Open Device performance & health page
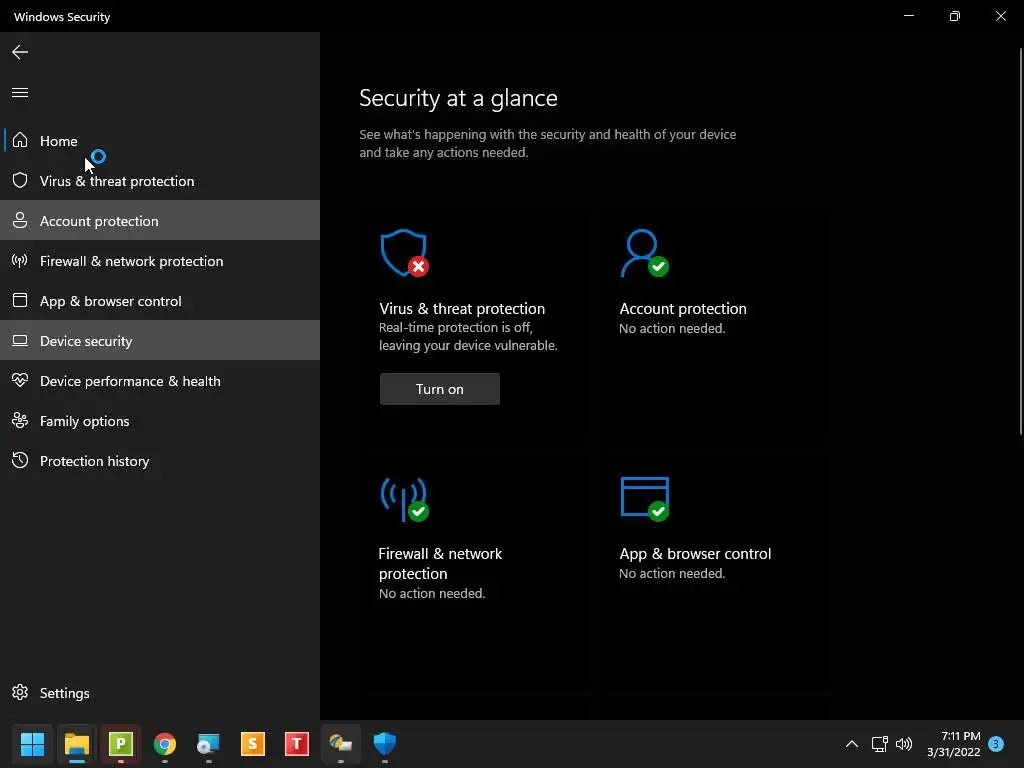 (160, 381)
